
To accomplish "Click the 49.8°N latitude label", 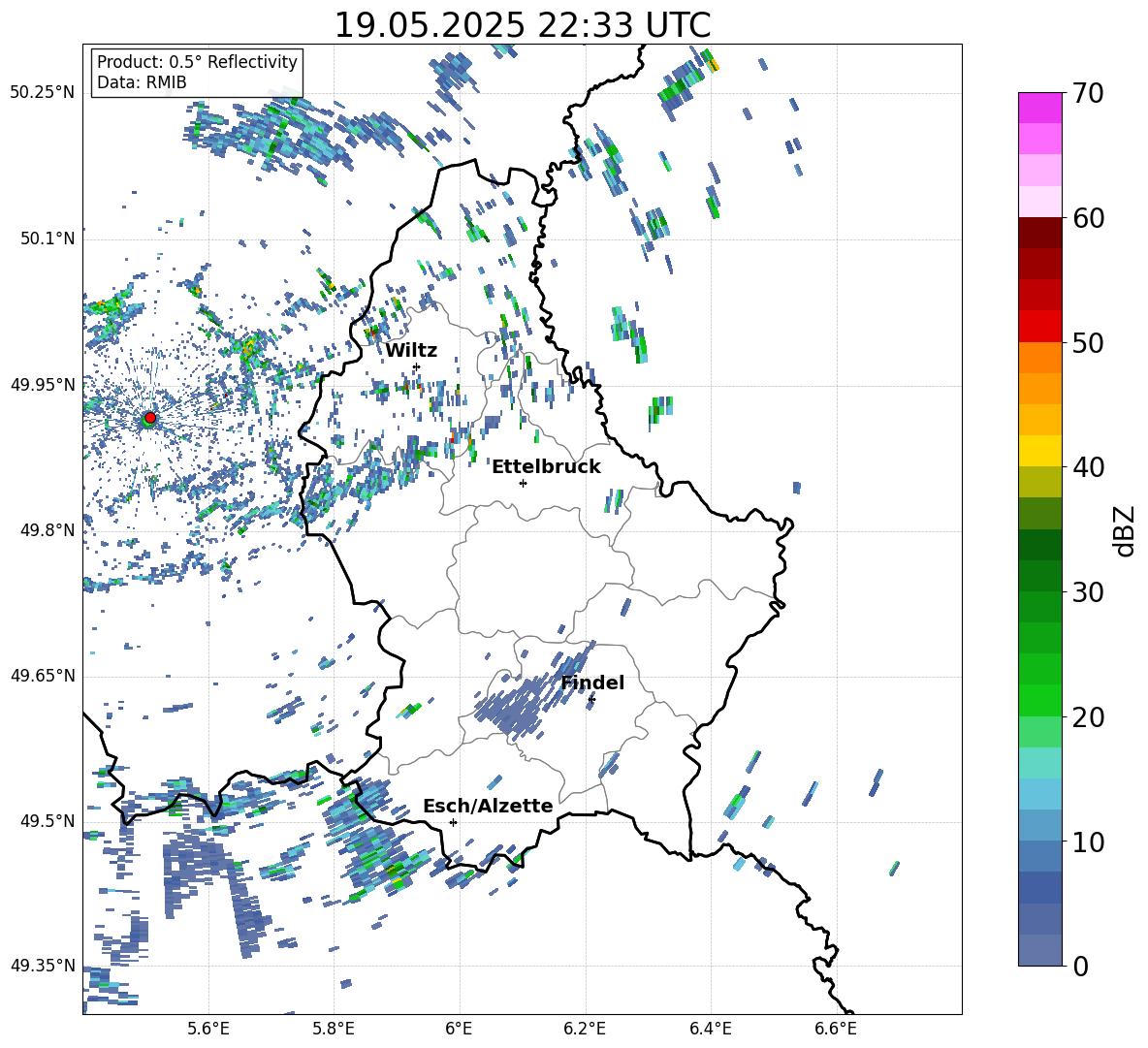I will (48, 530).
